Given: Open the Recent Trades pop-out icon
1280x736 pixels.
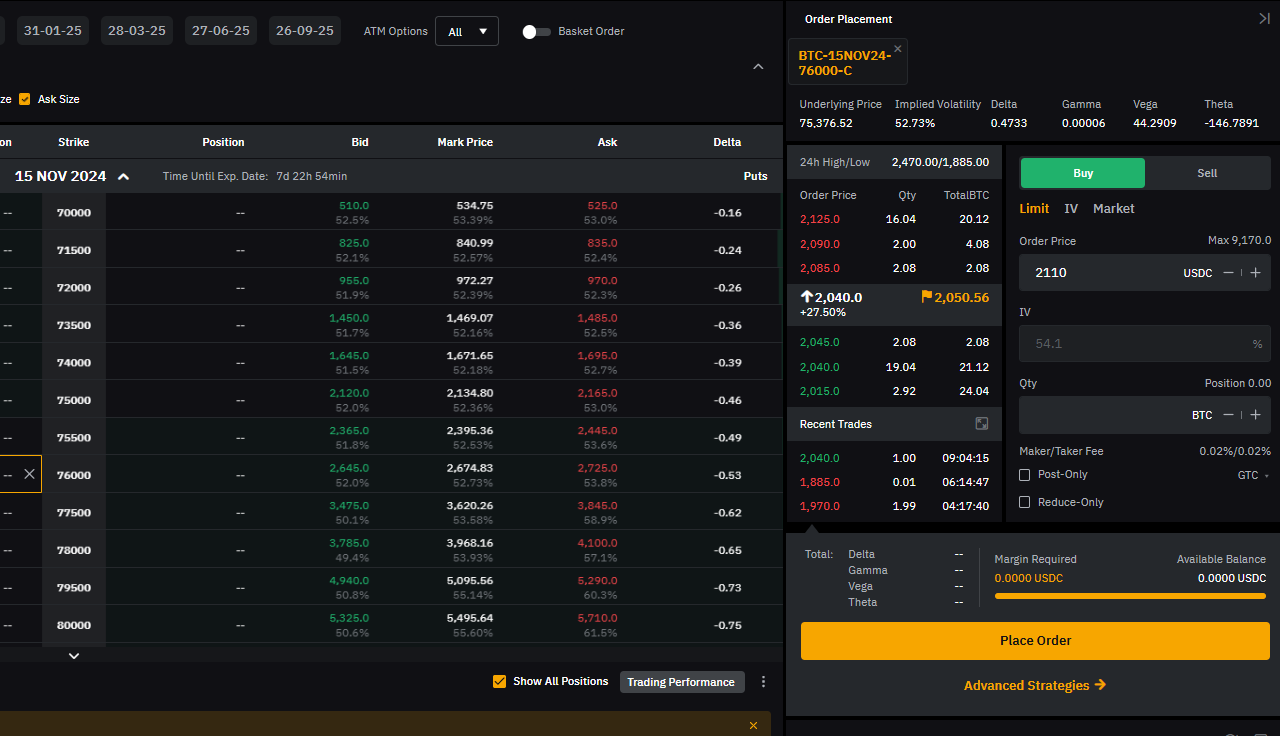Looking at the screenshot, I should pos(982,423).
